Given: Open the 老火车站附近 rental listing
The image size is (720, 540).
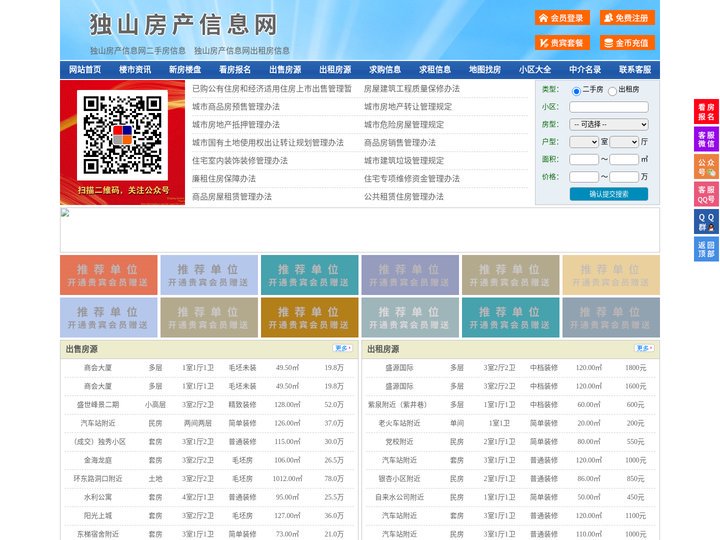Looking at the screenshot, I should (399, 423).
